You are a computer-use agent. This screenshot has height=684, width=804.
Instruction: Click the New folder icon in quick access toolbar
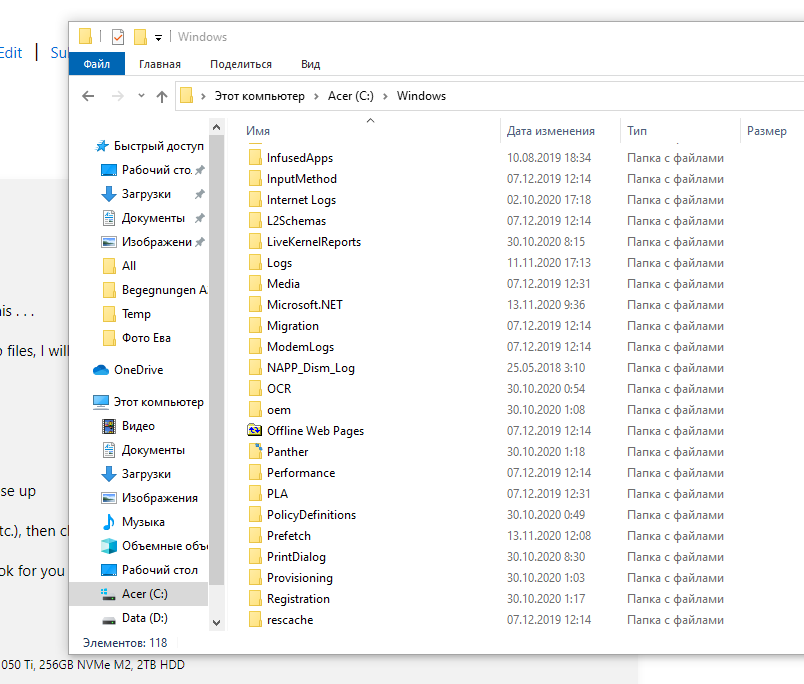(x=140, y=37)
